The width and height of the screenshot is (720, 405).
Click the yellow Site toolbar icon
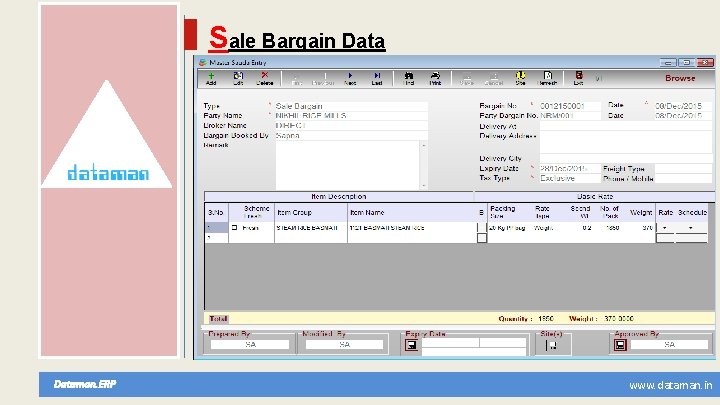click(520, 79)
